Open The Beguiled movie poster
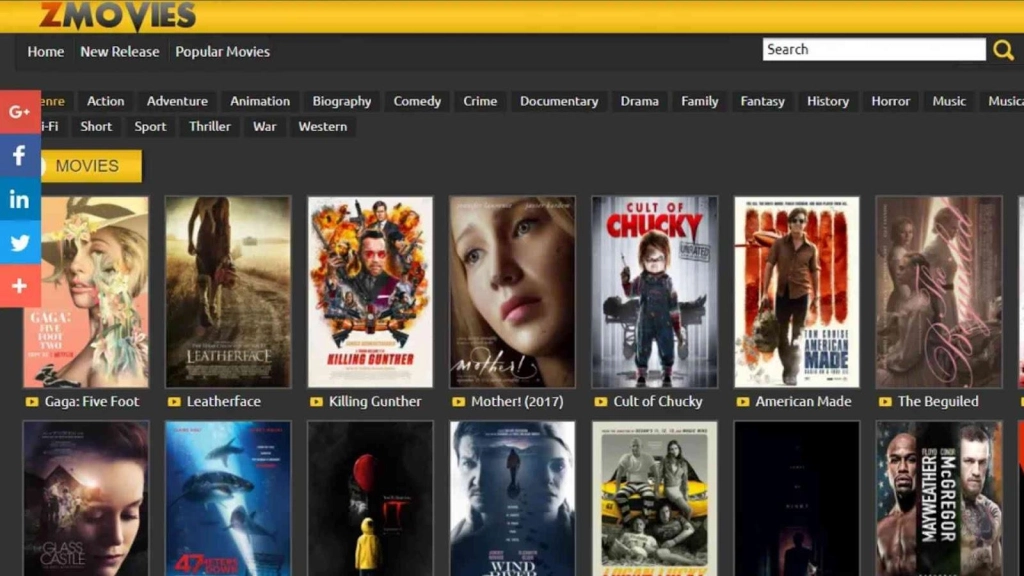 coord(938,292)
